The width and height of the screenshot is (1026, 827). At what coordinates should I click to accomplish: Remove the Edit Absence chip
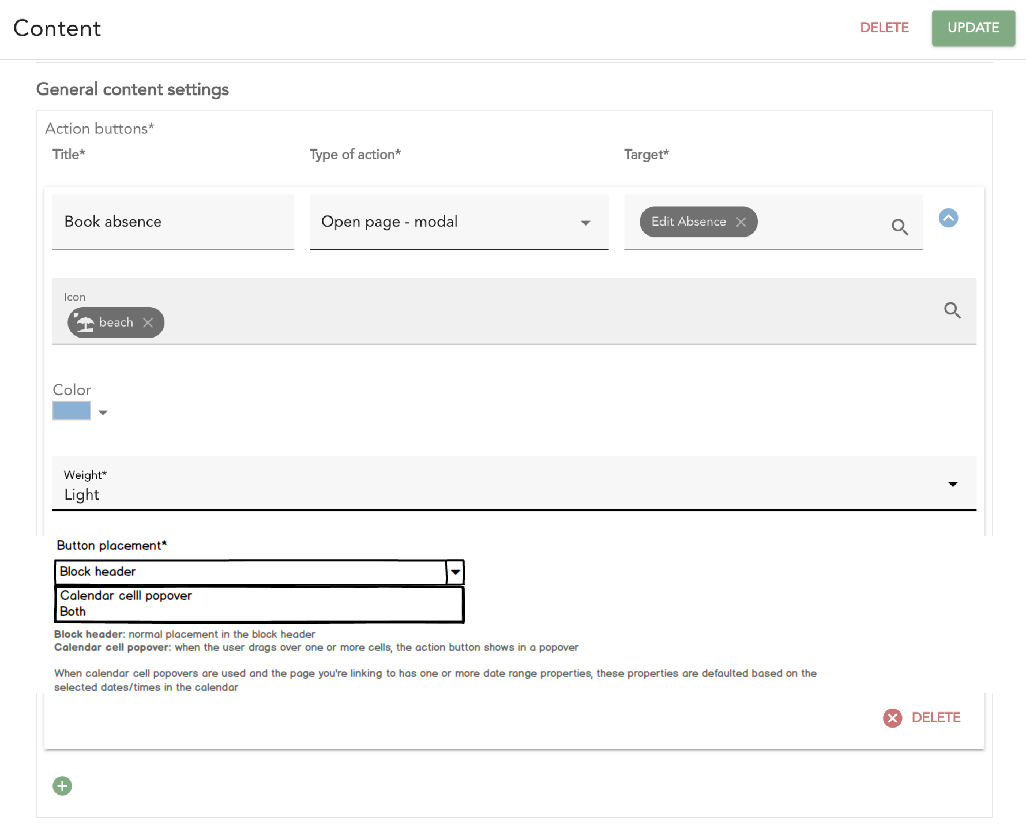741,222
